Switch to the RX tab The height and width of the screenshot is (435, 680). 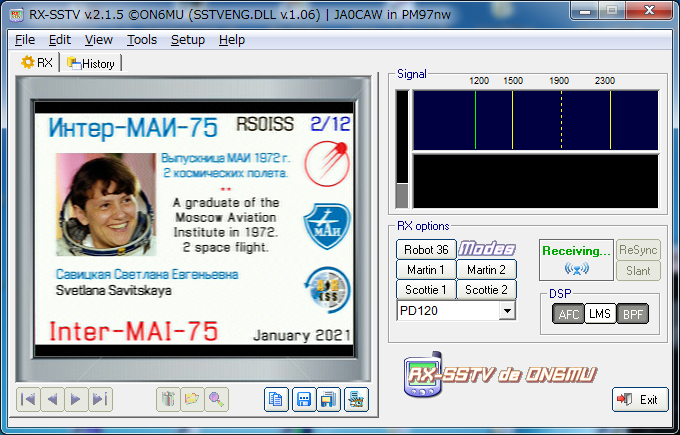click(x=37, y=63)
